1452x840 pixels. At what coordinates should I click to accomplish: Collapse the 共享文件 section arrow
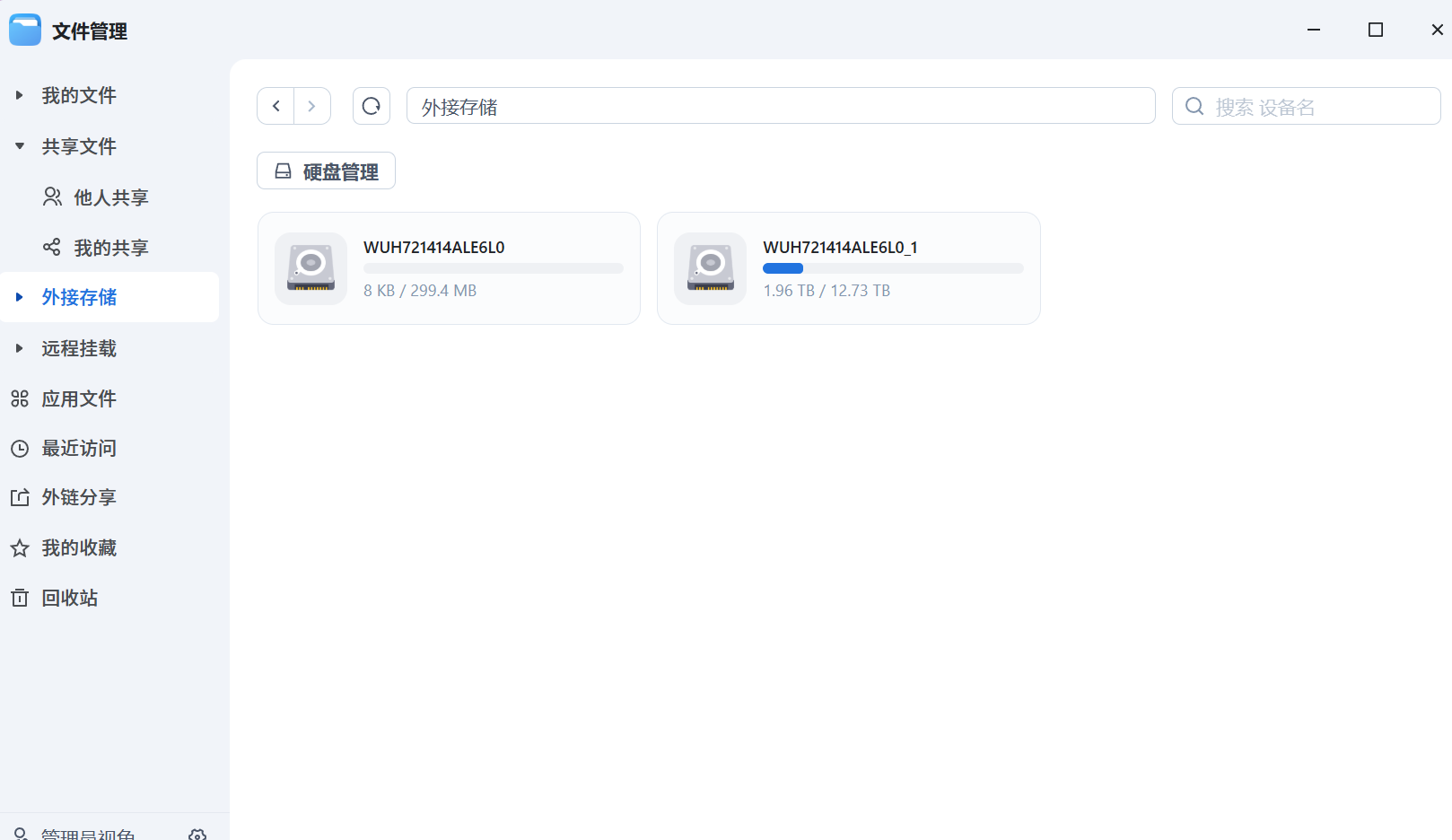click(x=19, y=146)
